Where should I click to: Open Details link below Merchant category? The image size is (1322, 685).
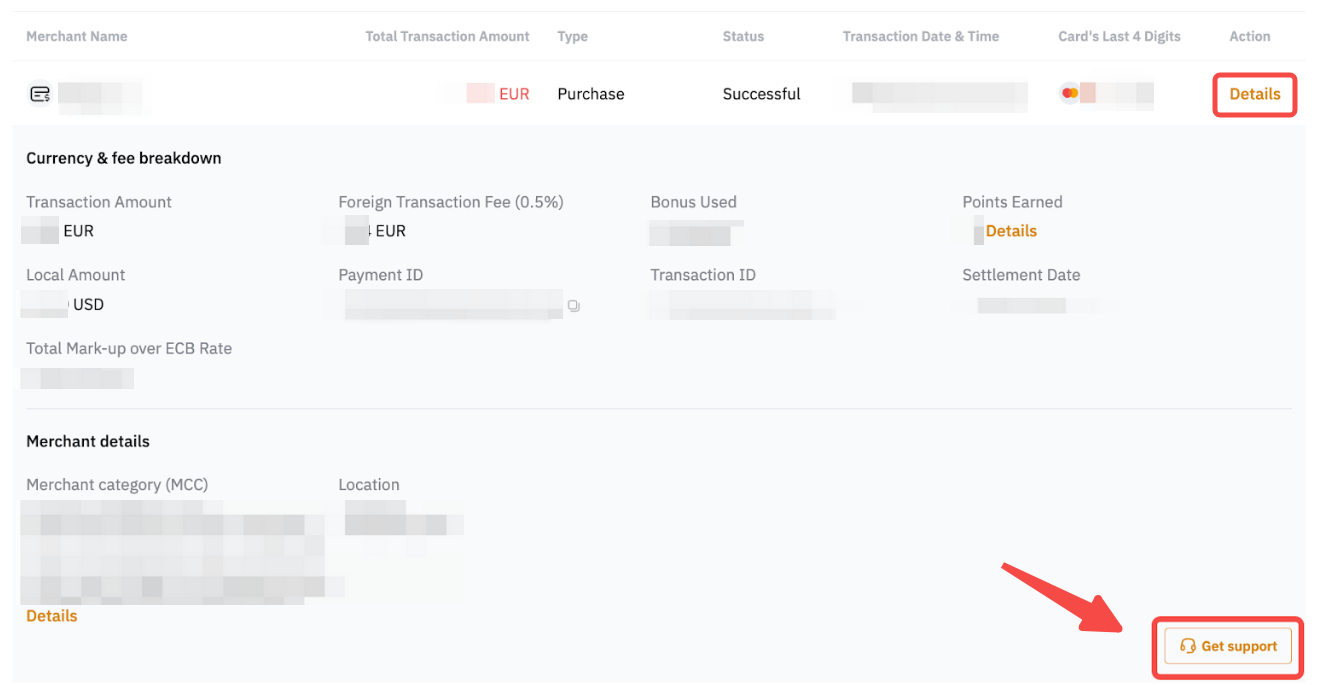tap(52, 616)
